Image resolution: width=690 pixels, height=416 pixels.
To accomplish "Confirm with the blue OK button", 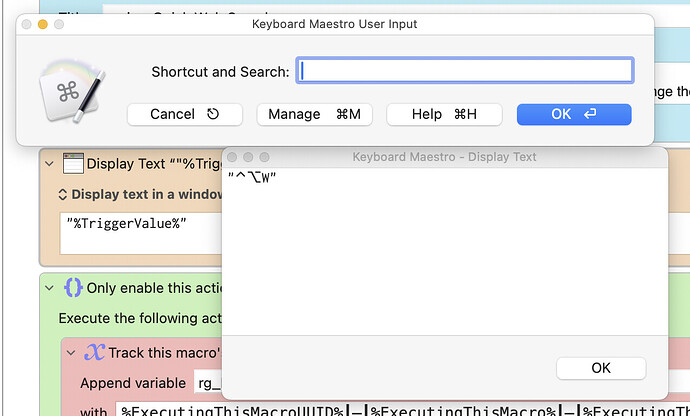I will (x=574, y=114).
